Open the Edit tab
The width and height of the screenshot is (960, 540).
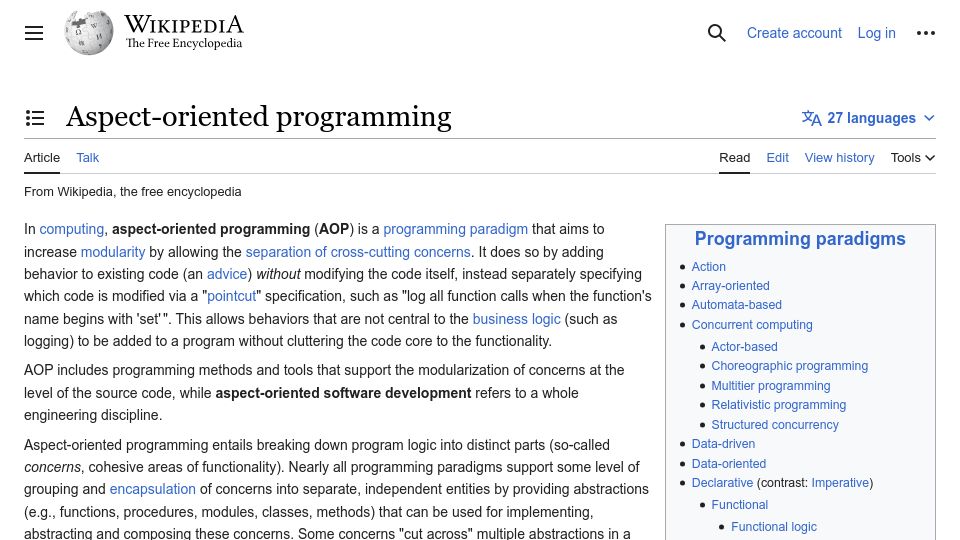pyautogui.click(x=778, y=157)
